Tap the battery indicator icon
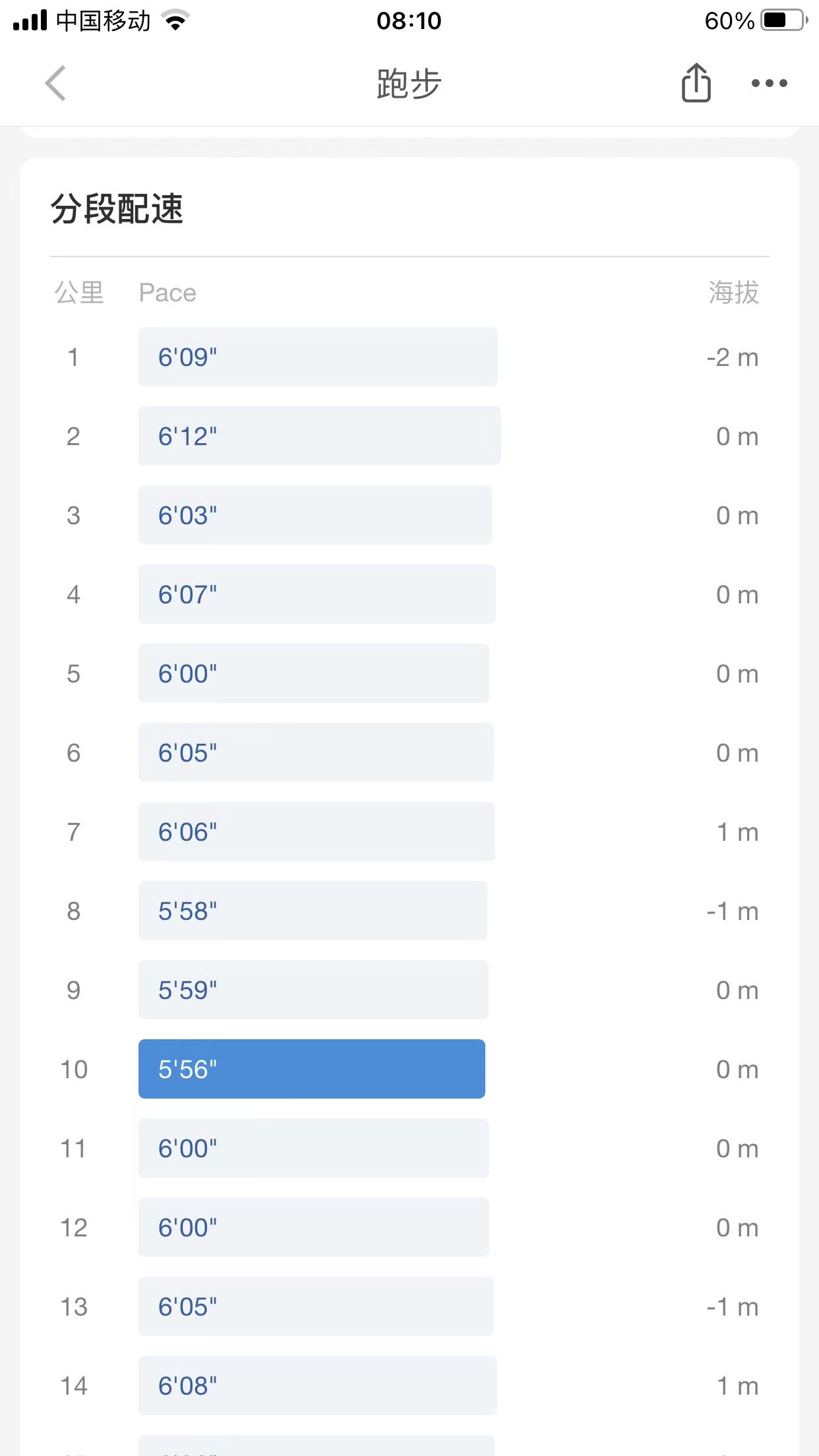This screenshot has width=819, height=1456. point(783,21)
